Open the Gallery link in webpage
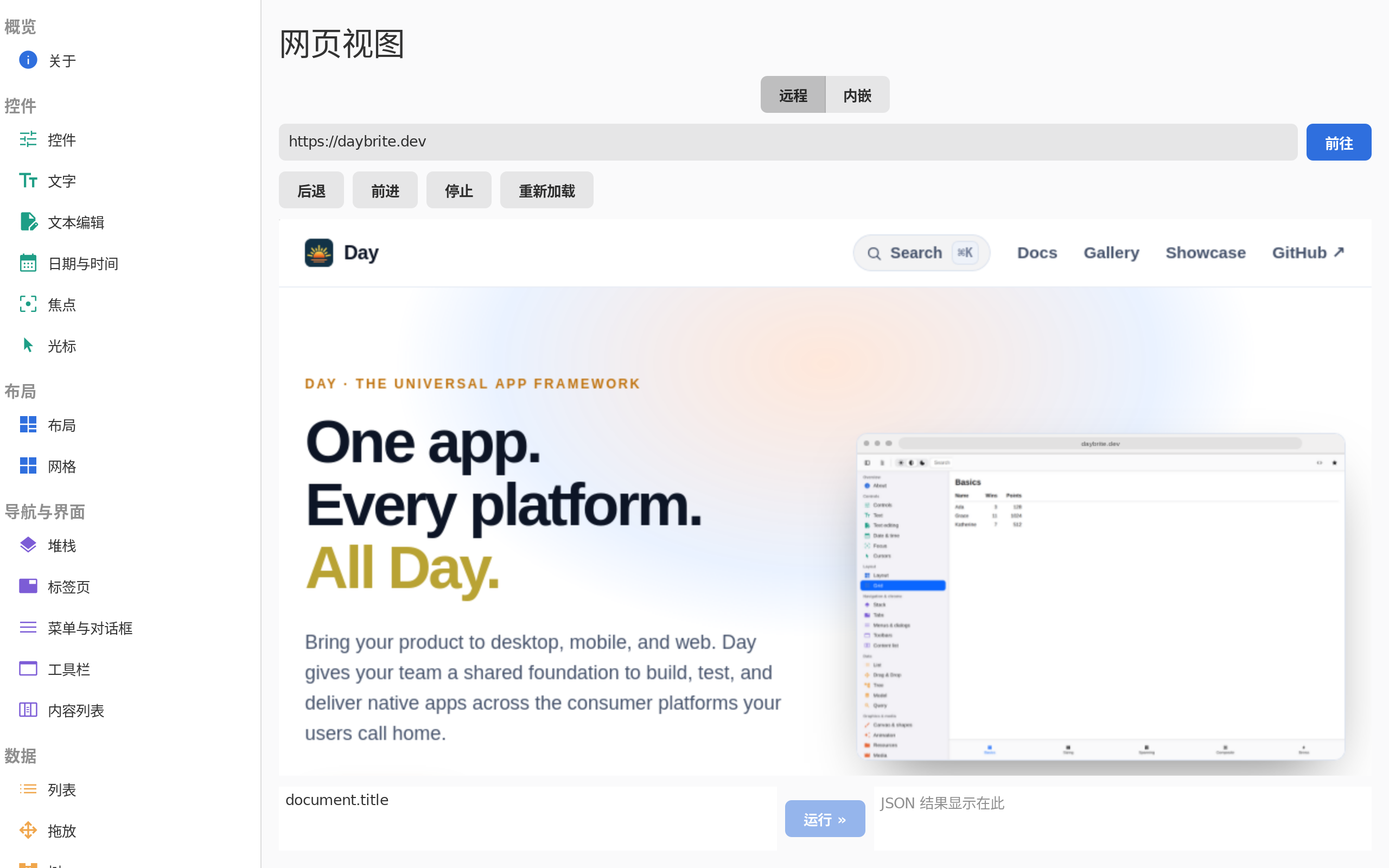 1111,253
